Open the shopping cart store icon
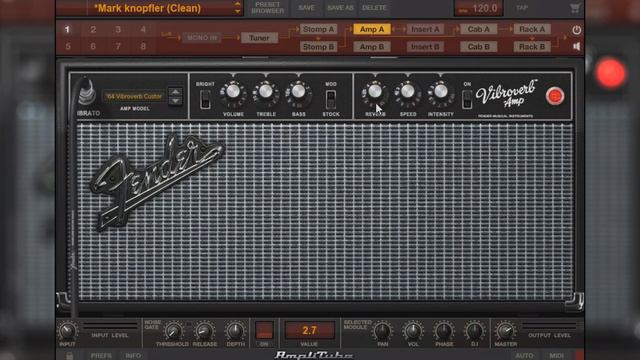The height and width of the screenshot is (360, 640). coord(575,8)
